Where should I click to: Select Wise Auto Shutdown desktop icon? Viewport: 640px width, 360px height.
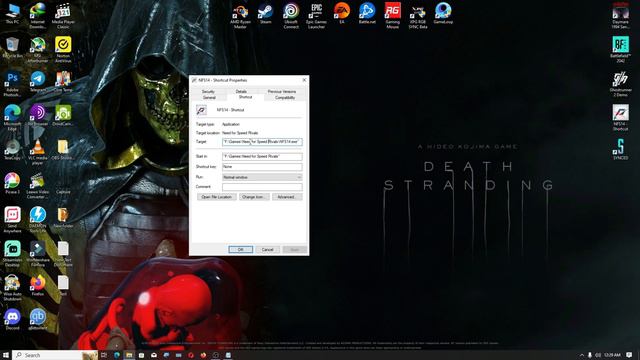point(12,288)
